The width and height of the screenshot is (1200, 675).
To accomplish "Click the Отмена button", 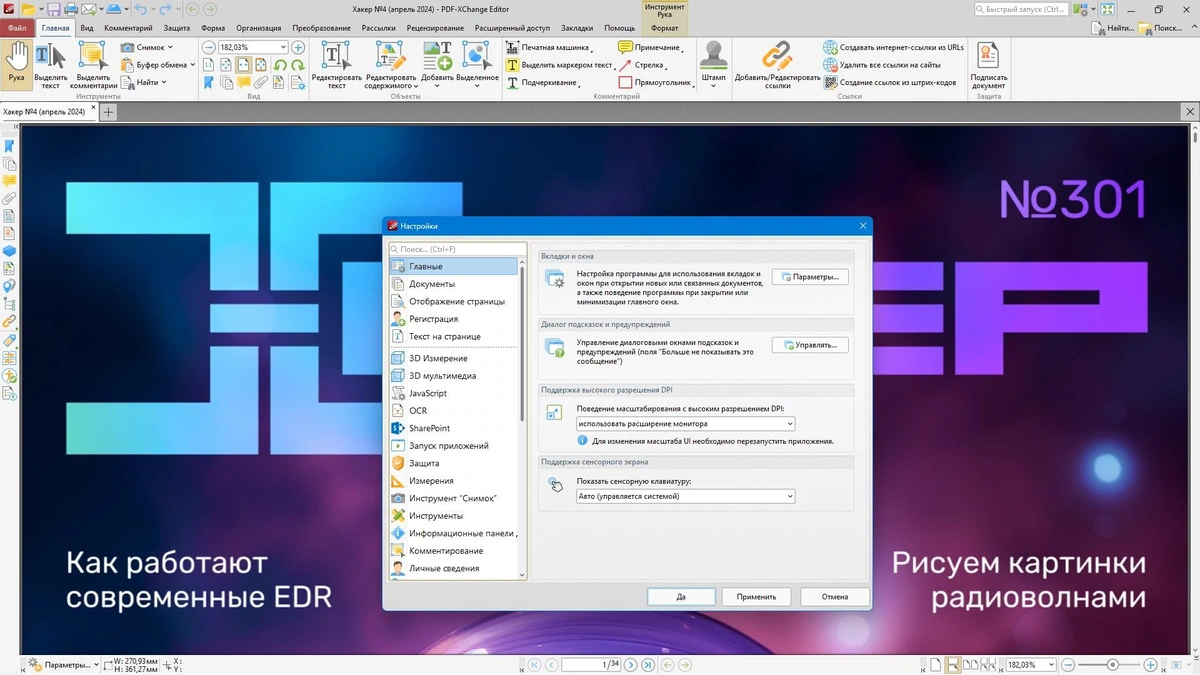I will tap(835, 597).
